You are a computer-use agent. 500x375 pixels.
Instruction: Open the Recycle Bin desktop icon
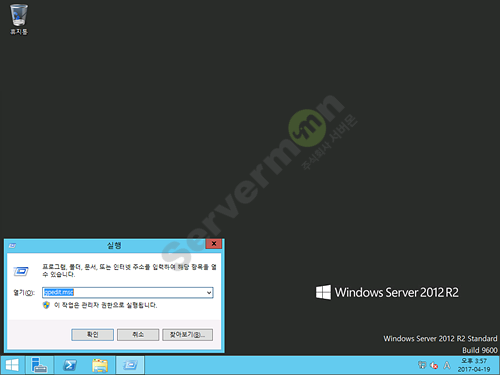pyautogui.click(x=19, y=19)
